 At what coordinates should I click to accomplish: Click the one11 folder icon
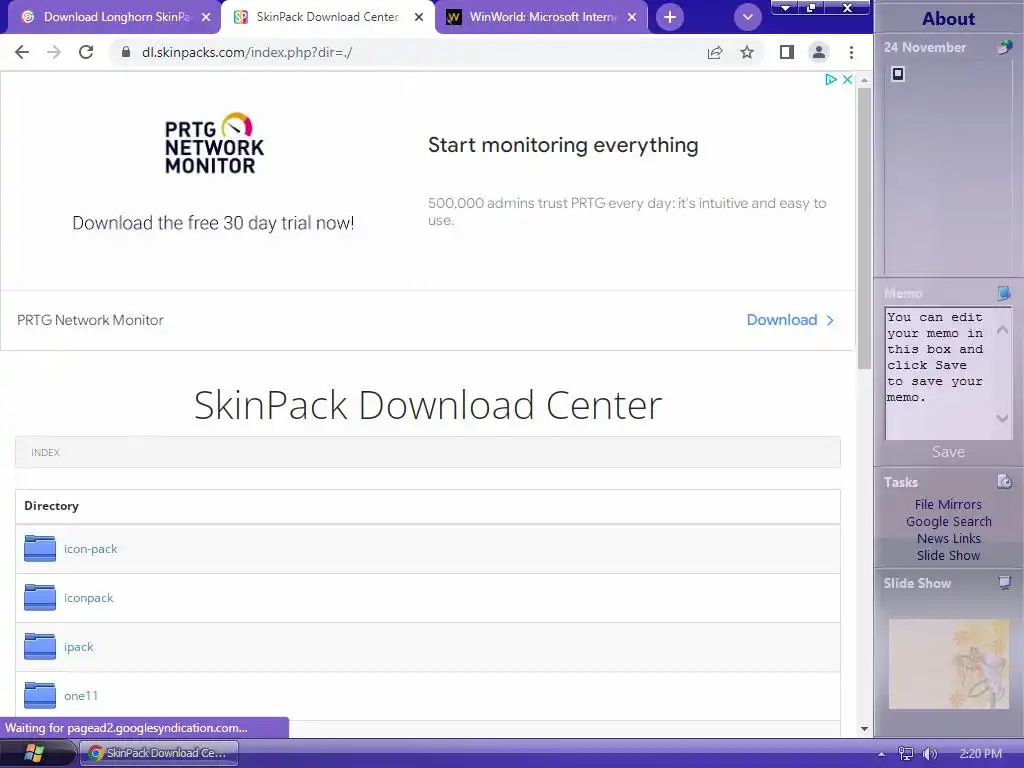(x=40, y=696)
